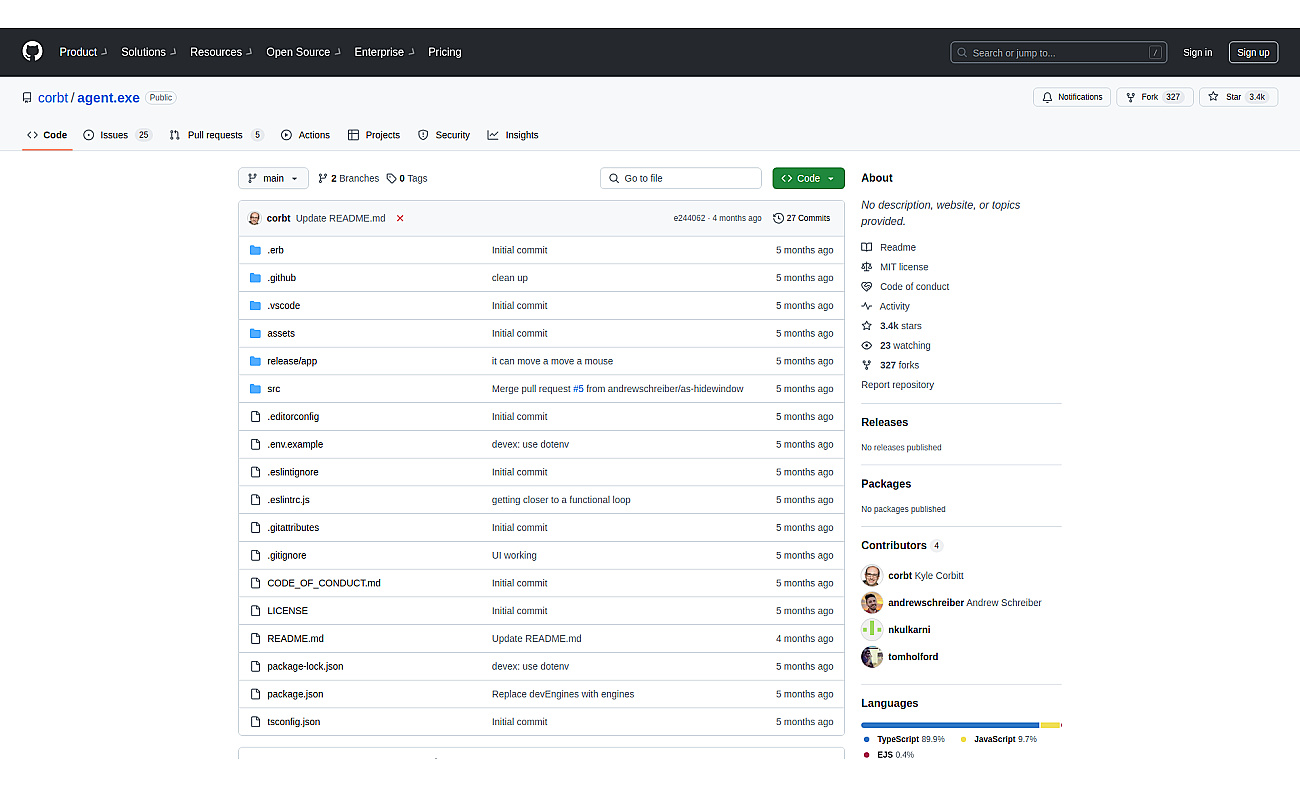Viewport: 1300px width, 788px height.
Task: Select the Code tab
Action: coord(47,135)
